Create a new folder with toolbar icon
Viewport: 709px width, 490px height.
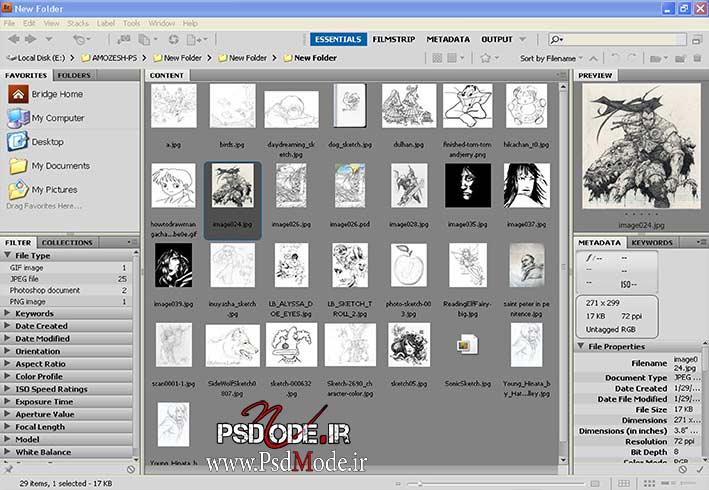click(x=681, y=58)
